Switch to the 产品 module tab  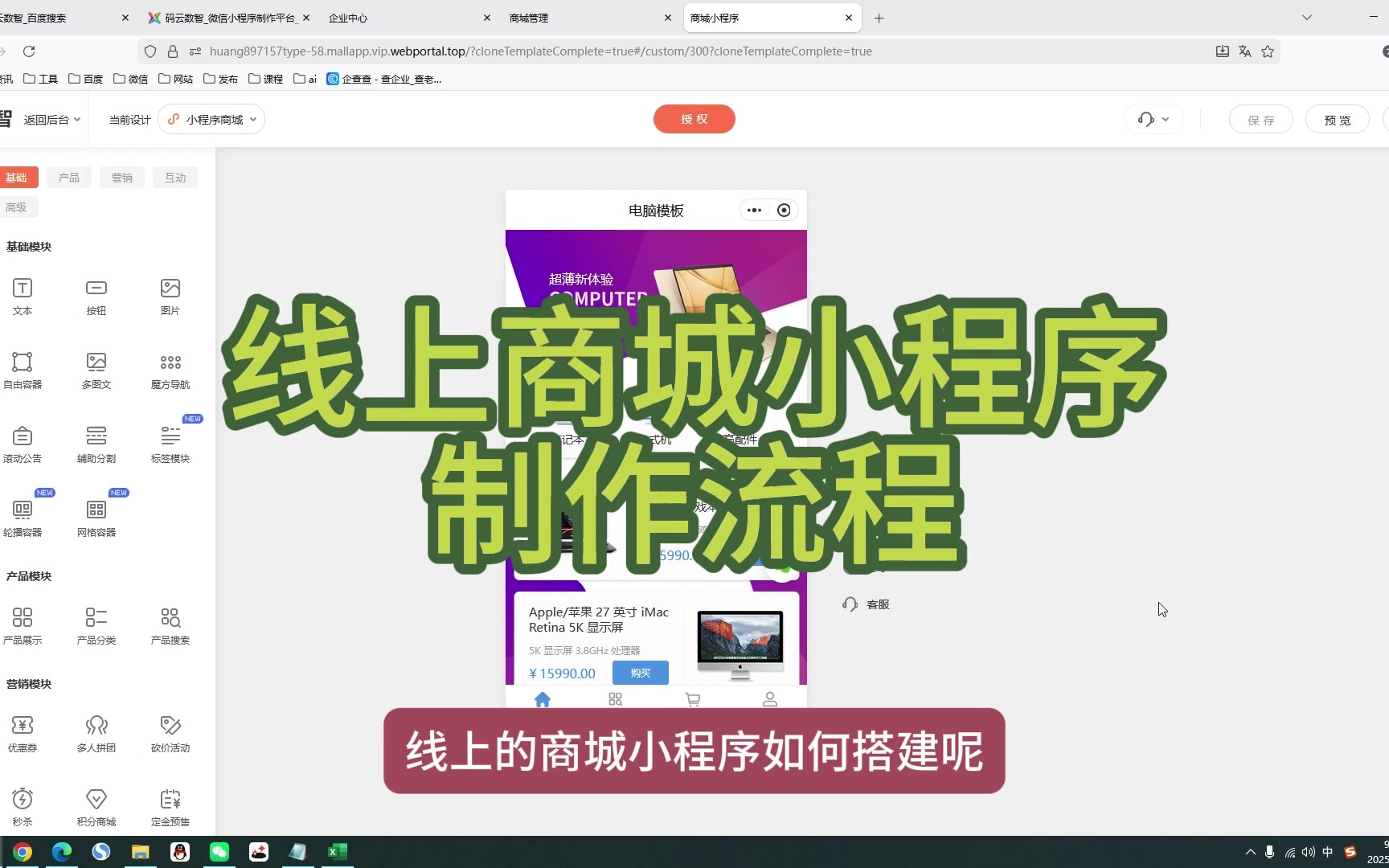click(x=69, y=178)
